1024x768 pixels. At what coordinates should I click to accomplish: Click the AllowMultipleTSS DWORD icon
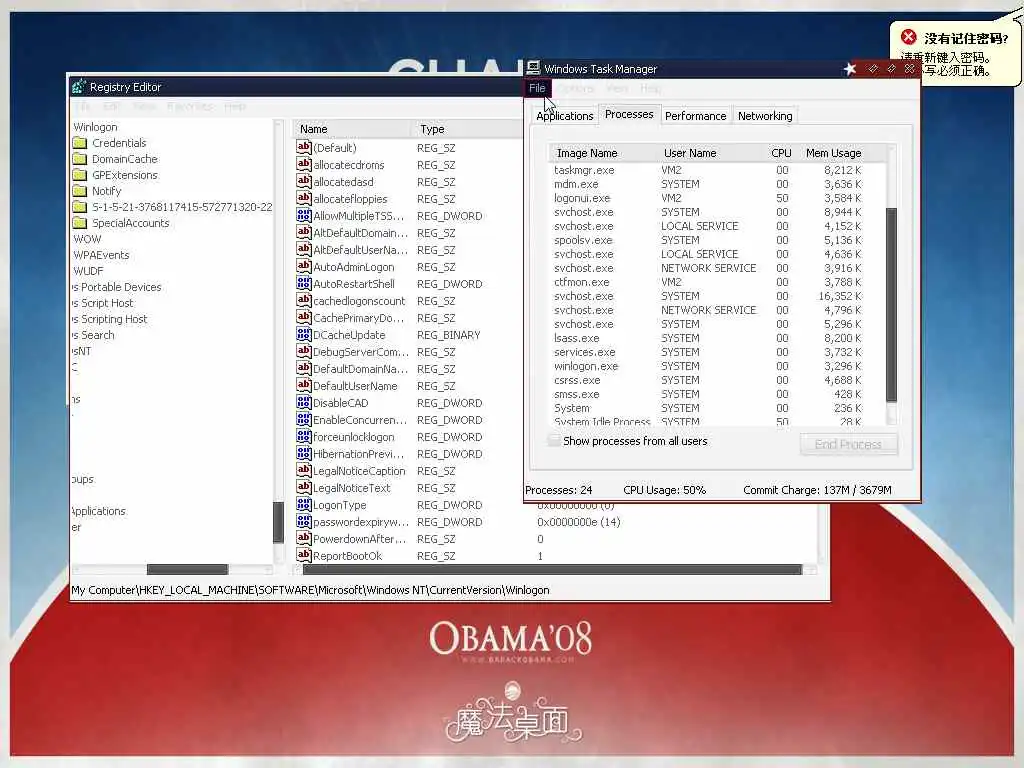pyautogui.click(x=304, y=216)
